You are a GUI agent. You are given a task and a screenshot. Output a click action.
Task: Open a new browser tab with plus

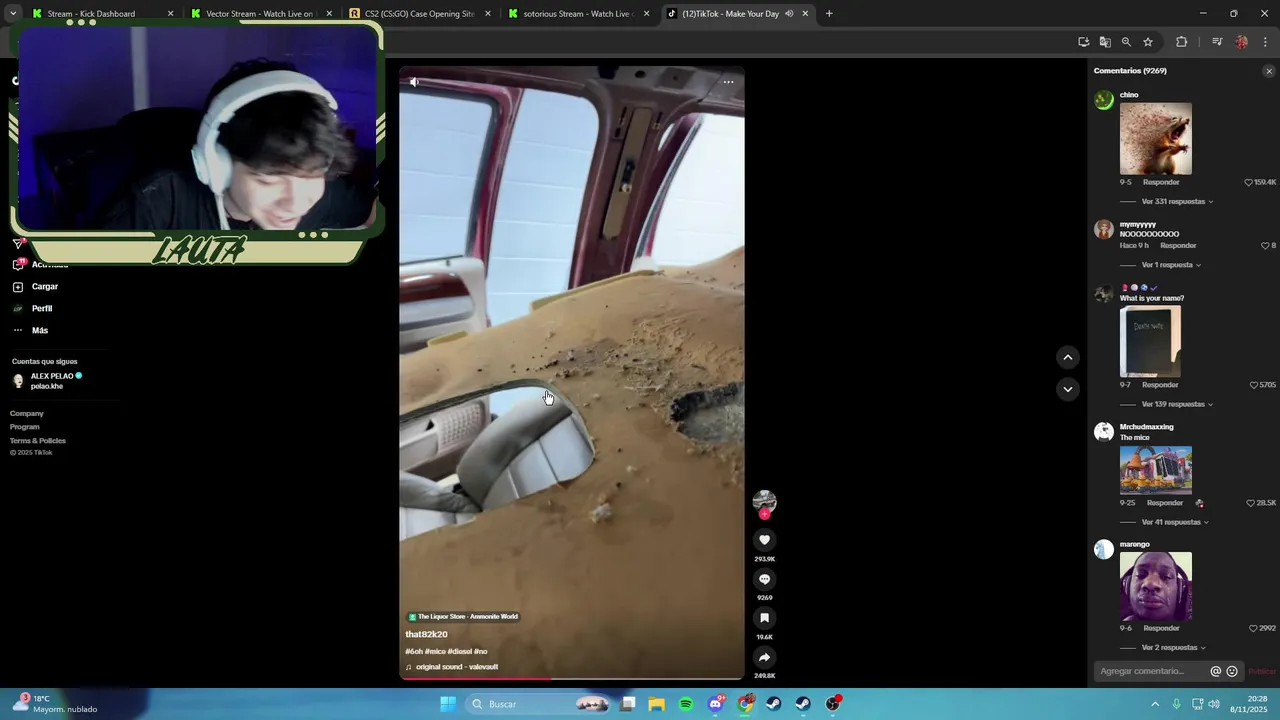(x=829, y=14)
